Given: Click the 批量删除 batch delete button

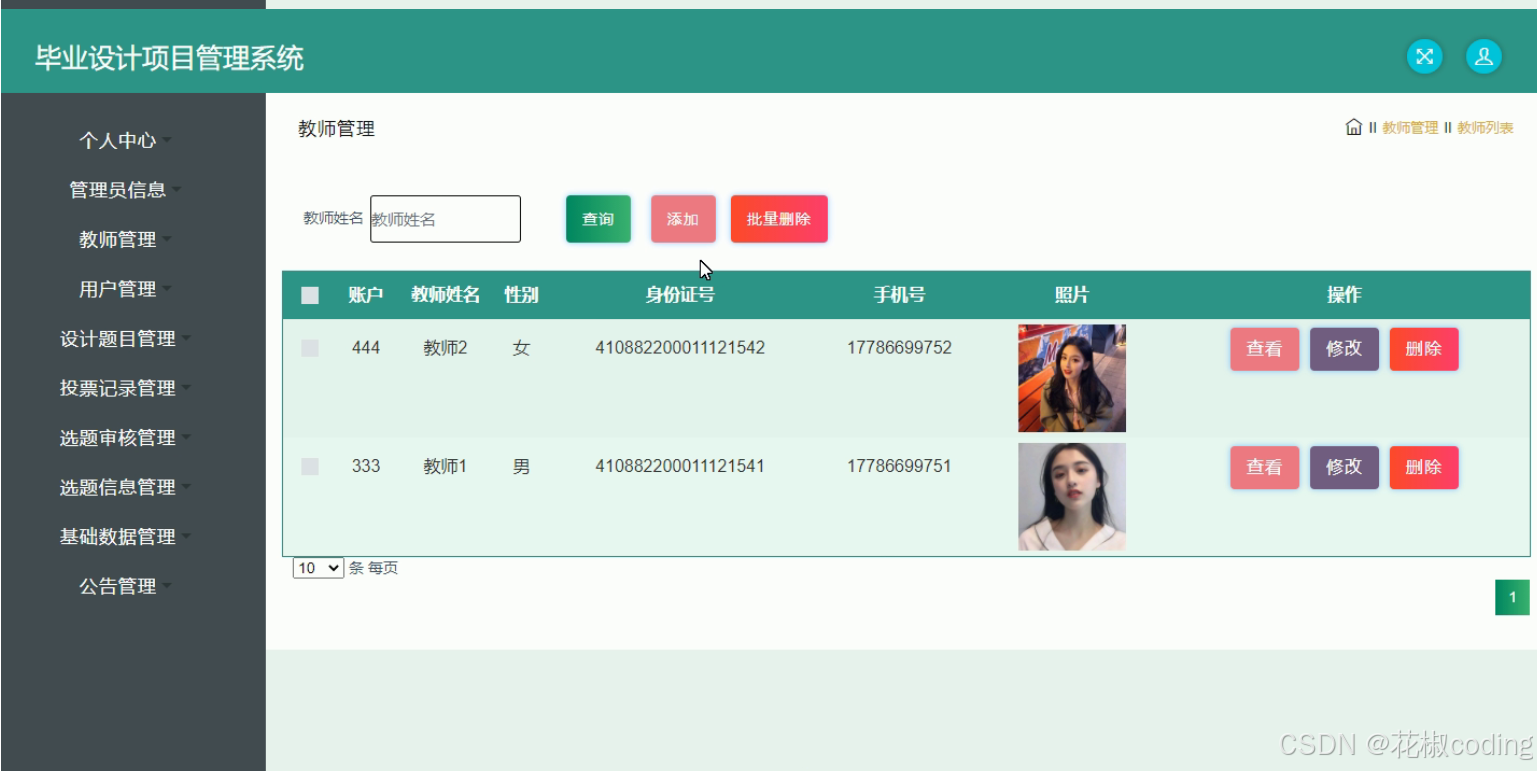Looking at the screenshot, I should pos(779,219).
